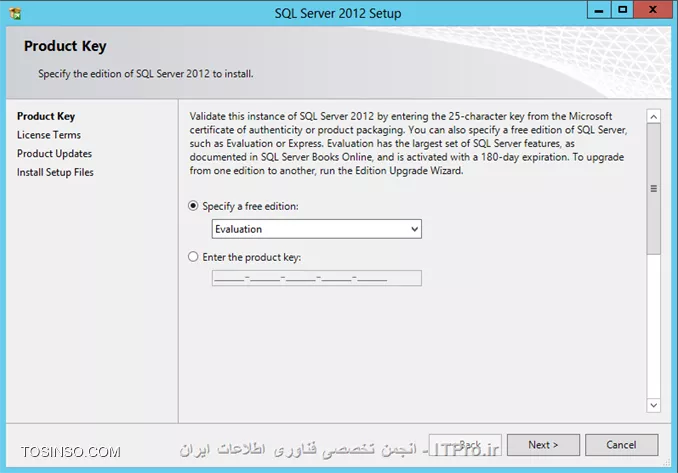
Task: Click the Next > button
Action: [543, 445]
